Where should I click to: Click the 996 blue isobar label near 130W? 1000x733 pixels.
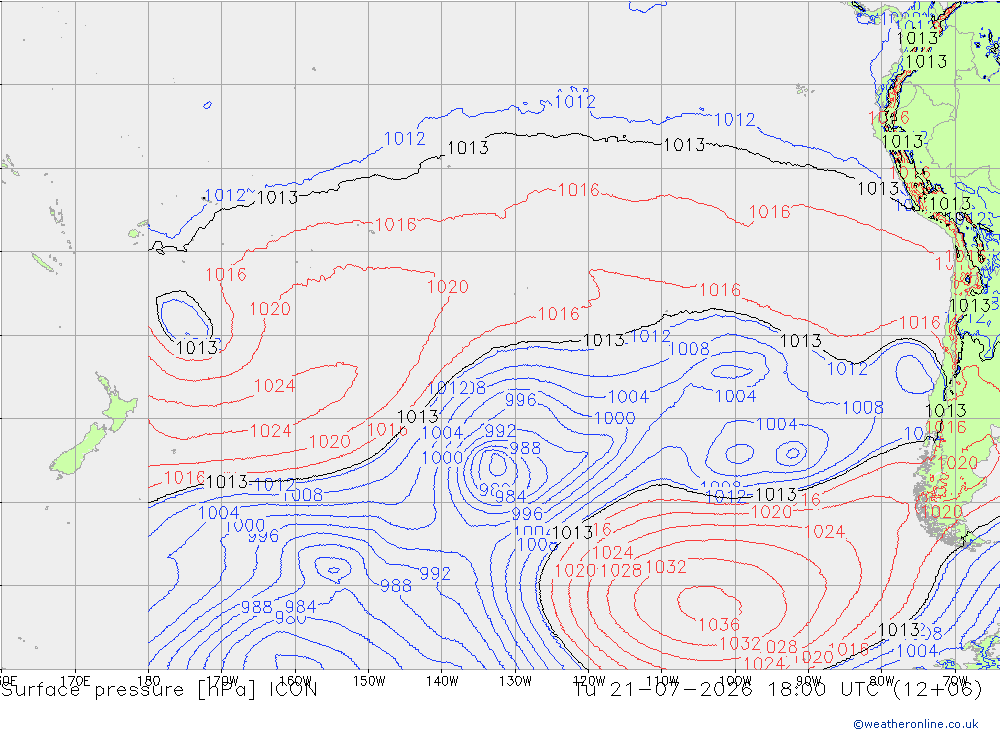click(x=521, y=400)
